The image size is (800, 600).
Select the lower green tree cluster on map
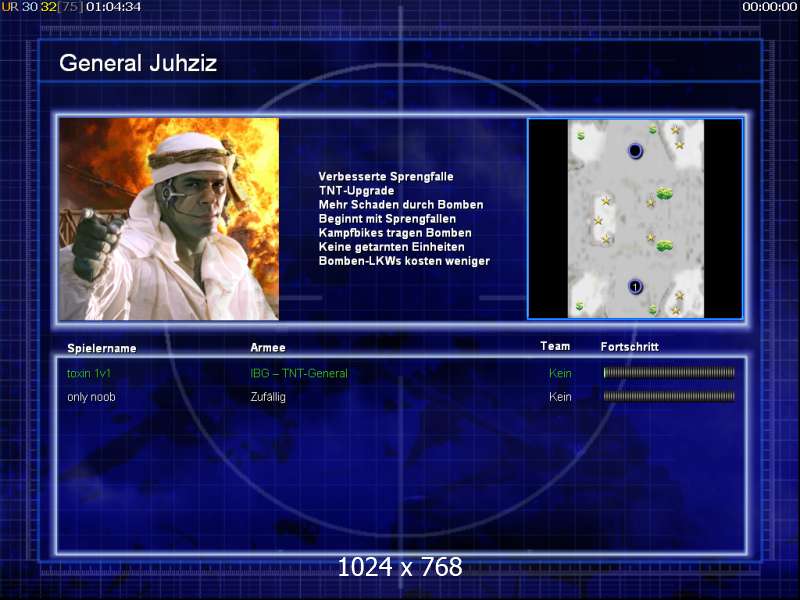pyautogui.click(x=664, y=246)
